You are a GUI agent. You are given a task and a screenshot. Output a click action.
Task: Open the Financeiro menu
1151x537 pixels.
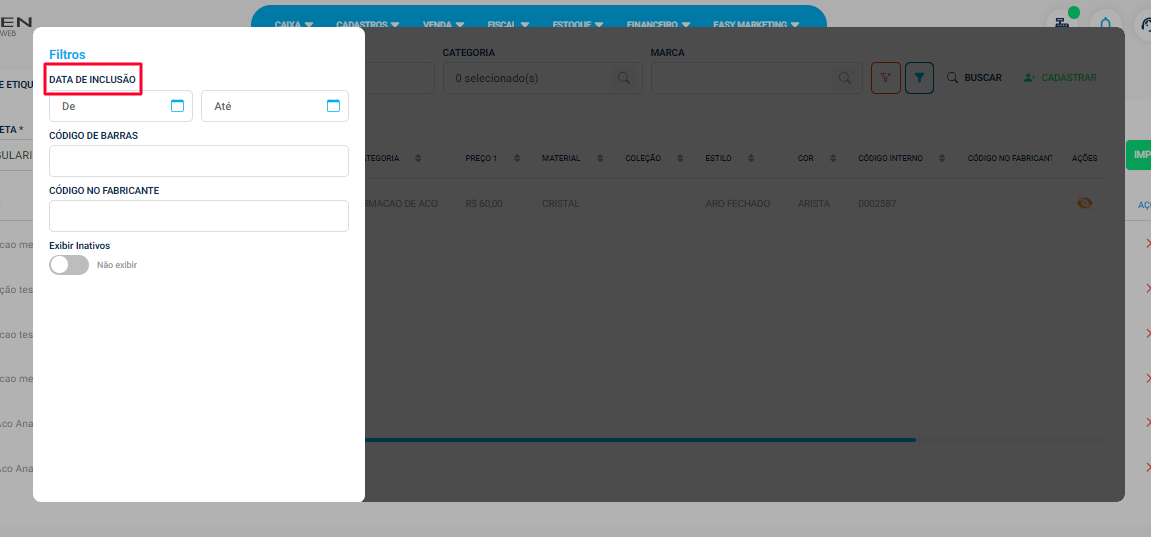coord(657,24)
